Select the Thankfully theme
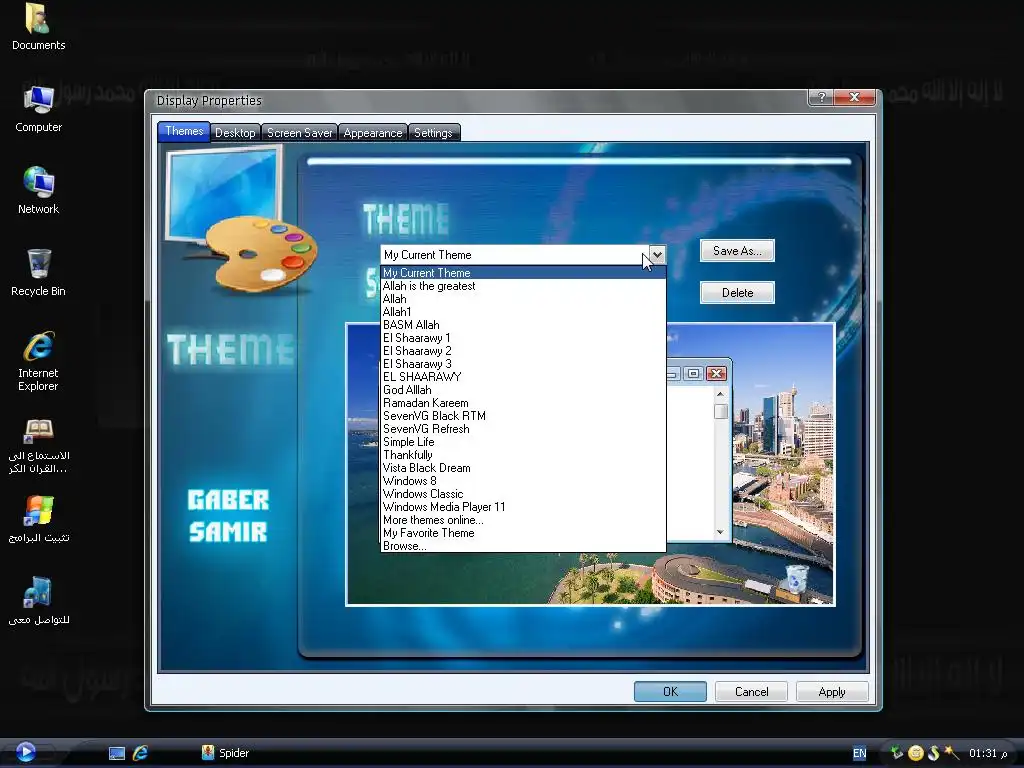The height and width of the screenshot is (768, 1024). (523, 455)
